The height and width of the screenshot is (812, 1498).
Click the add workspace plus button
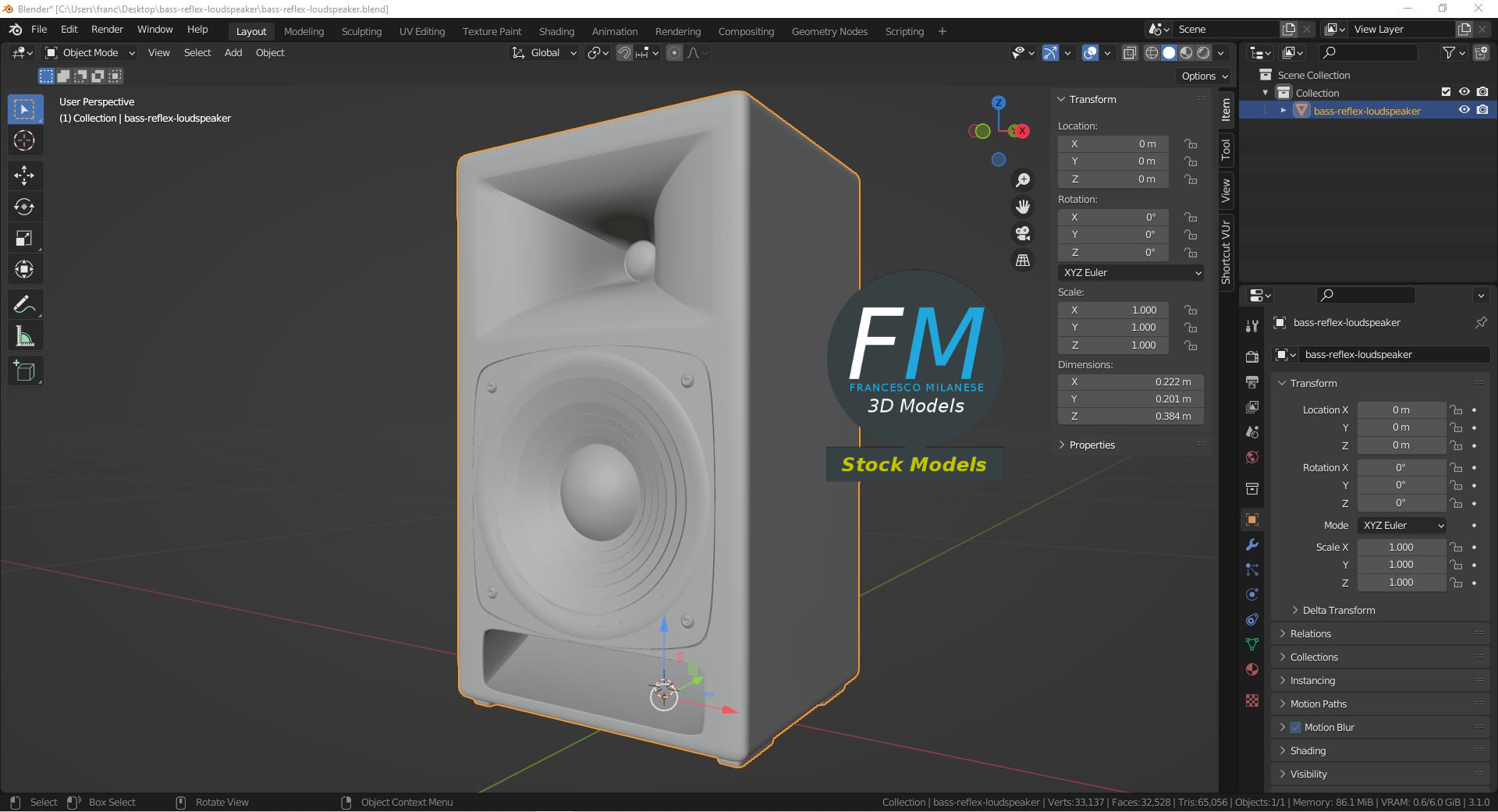(x=942, y=31)
